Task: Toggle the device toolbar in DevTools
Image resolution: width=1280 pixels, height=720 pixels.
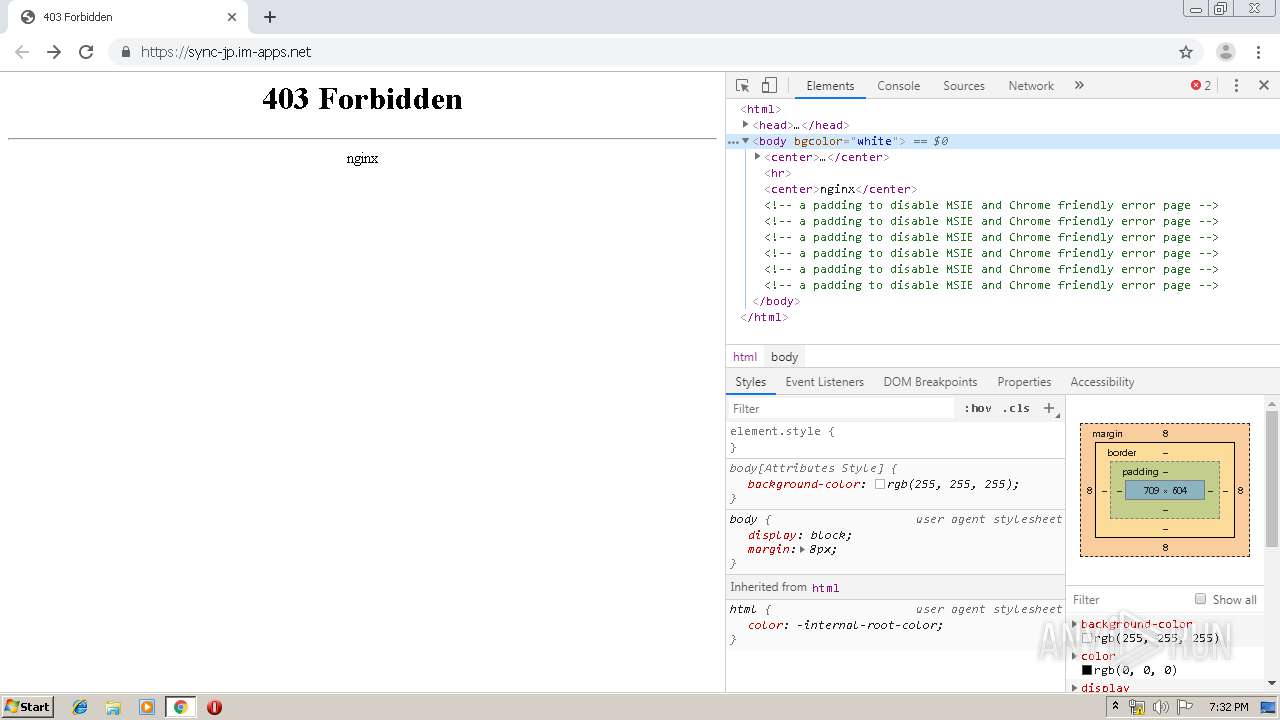Action: [x=769, y=86]
